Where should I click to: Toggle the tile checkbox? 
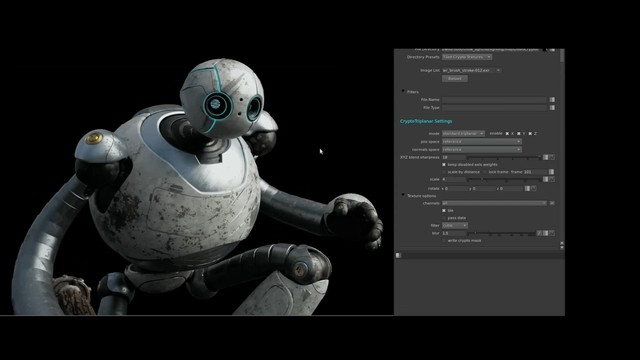click(x=444, y=211)
